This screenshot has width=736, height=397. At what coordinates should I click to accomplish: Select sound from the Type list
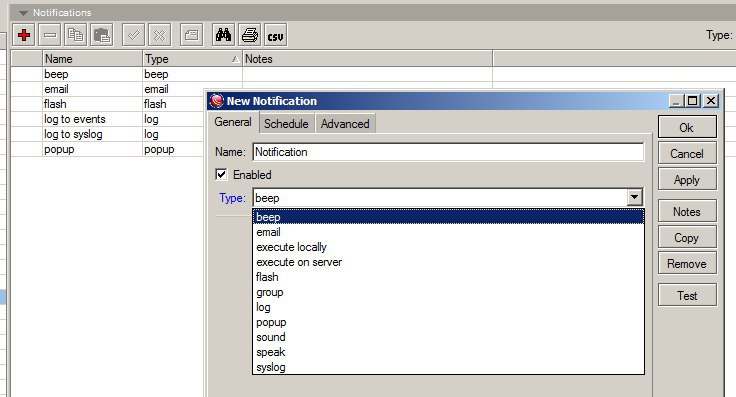(x=448, y=337)
